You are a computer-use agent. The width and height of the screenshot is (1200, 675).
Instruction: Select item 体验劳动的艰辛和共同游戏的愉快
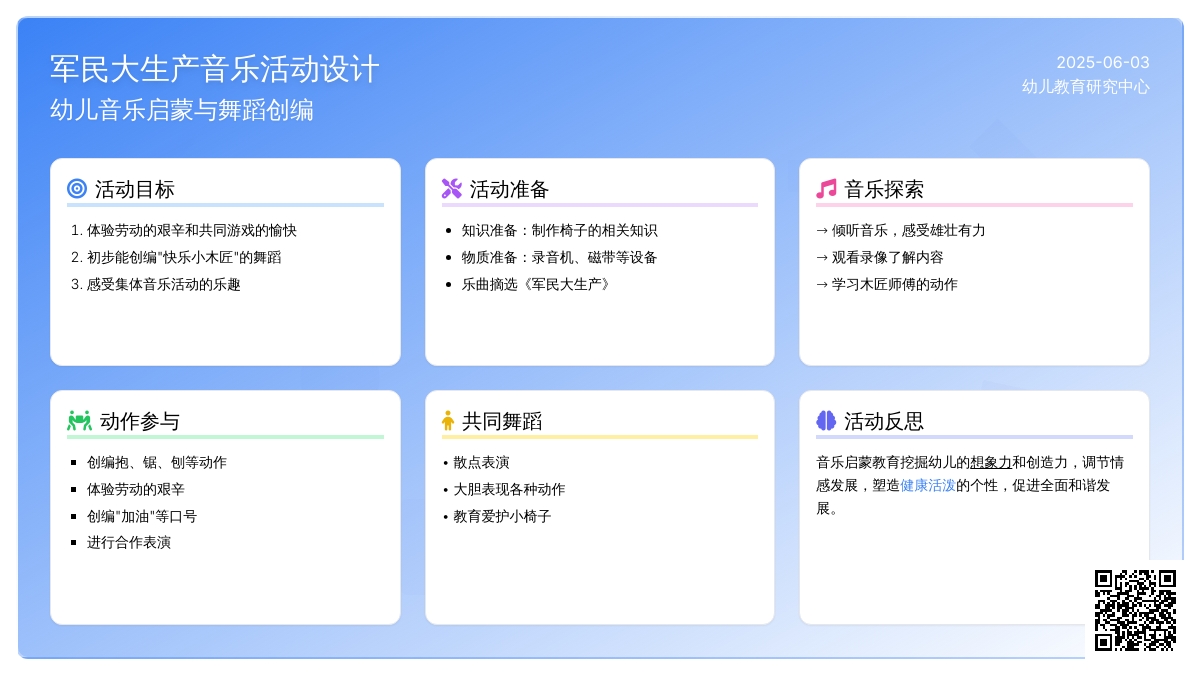[x=192, y=230]
